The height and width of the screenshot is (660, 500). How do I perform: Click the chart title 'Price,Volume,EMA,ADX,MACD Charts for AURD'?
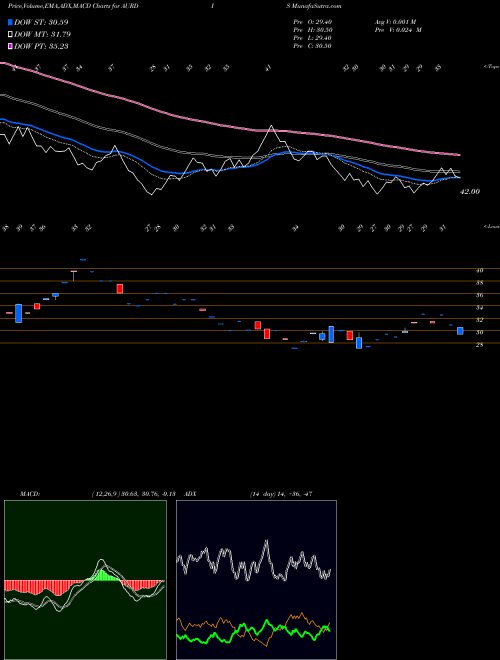coord(73,6)
